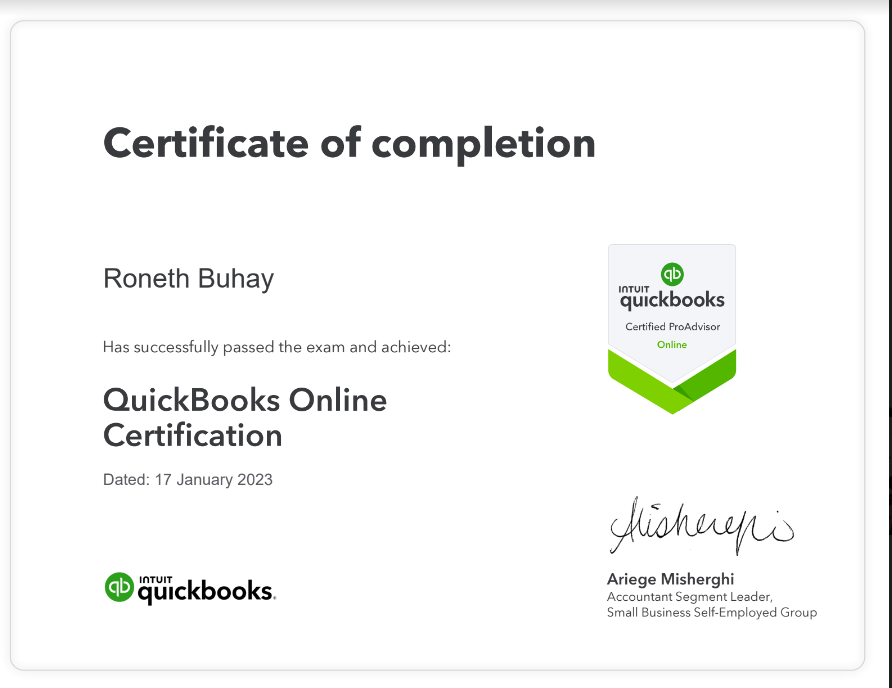Click the green 'Online' label in the badge
The width and height of the screenshot is (892, 688).
[x=672, y=345]
